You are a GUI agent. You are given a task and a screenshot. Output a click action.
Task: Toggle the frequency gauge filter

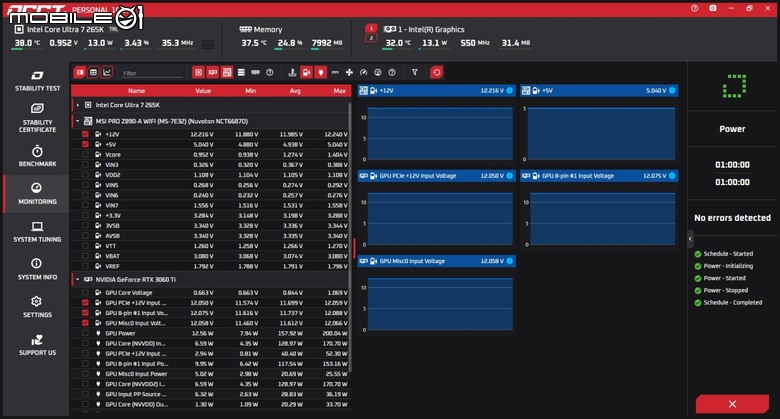(364, 73)
